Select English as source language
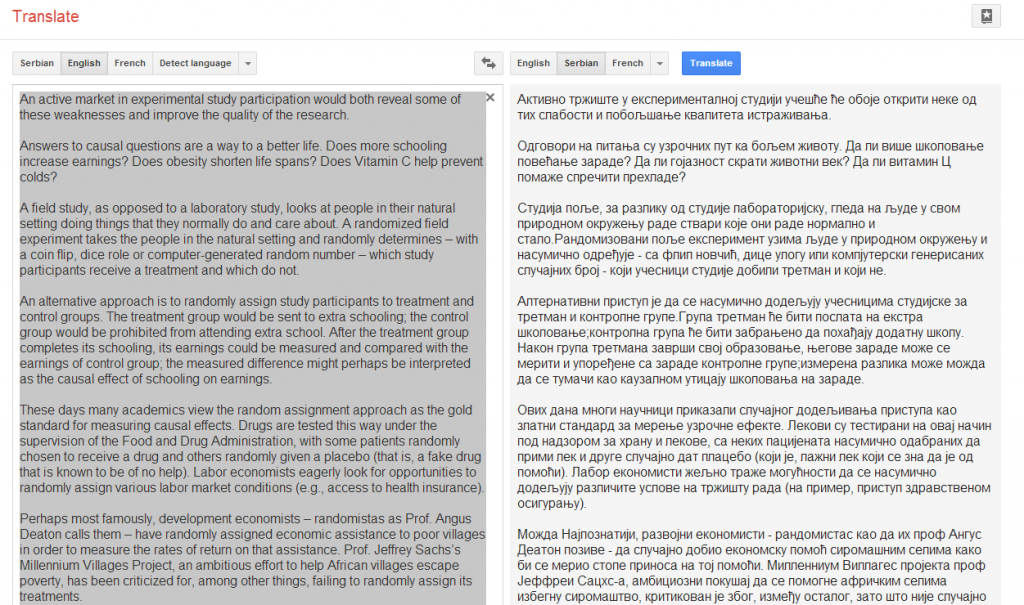1024x605 pixels. click(x=84, y=63)
